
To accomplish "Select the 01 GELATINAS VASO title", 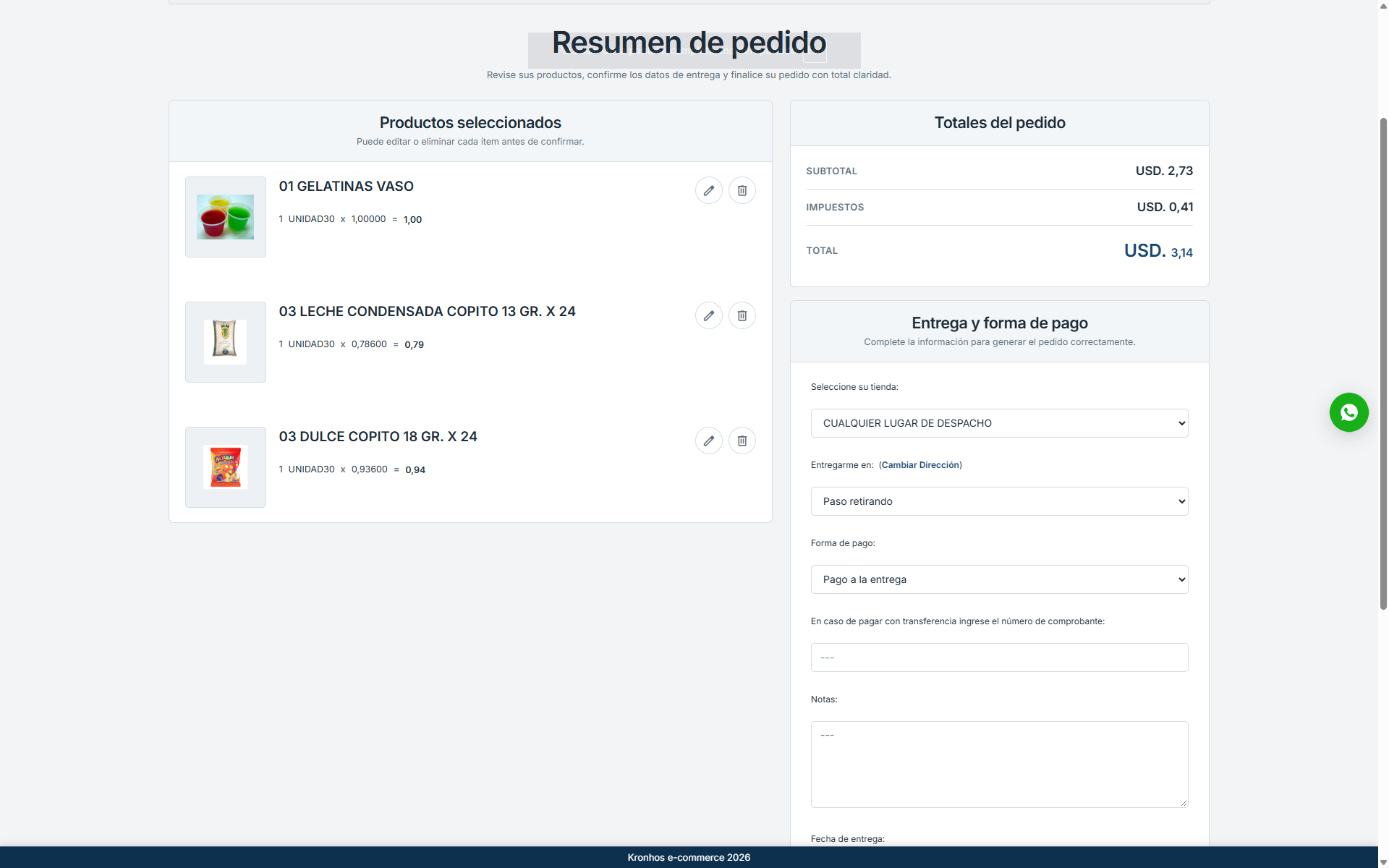I will click(346, 187).
